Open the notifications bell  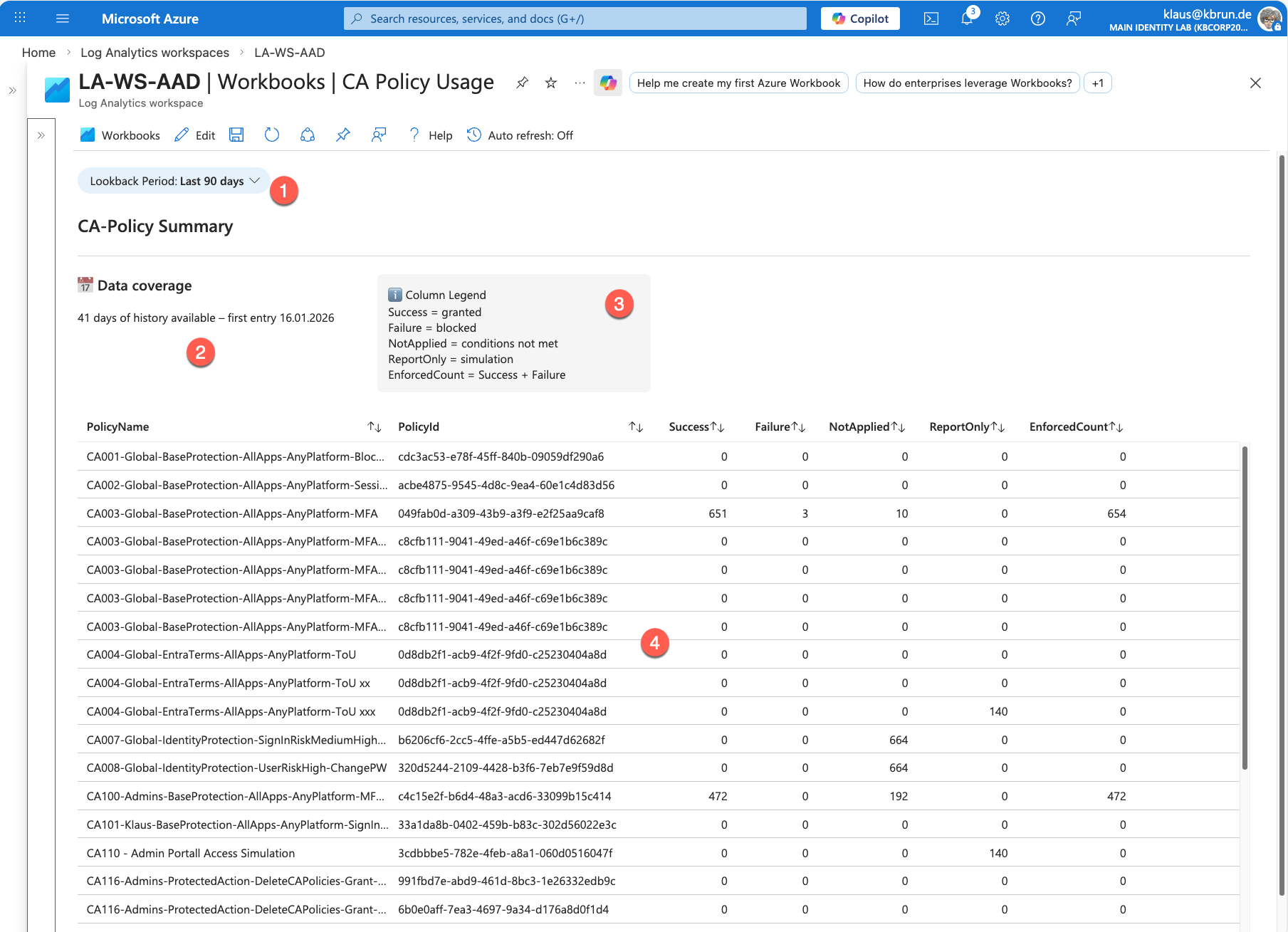pyautogui.click(x=966, y=19)
